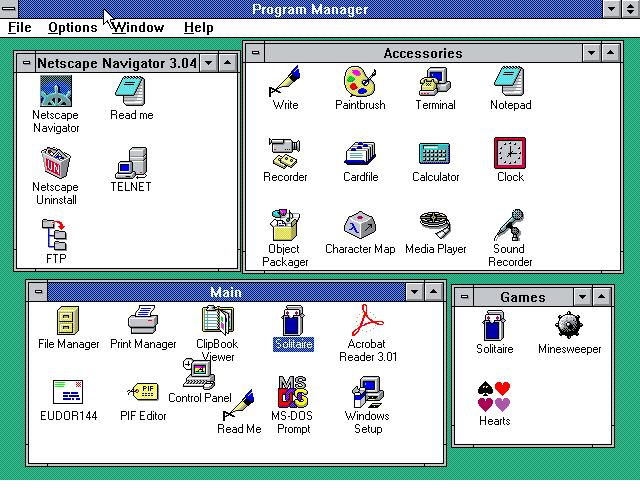Click the Main group window title bar

pyautogui.click(x=225, y=292)
